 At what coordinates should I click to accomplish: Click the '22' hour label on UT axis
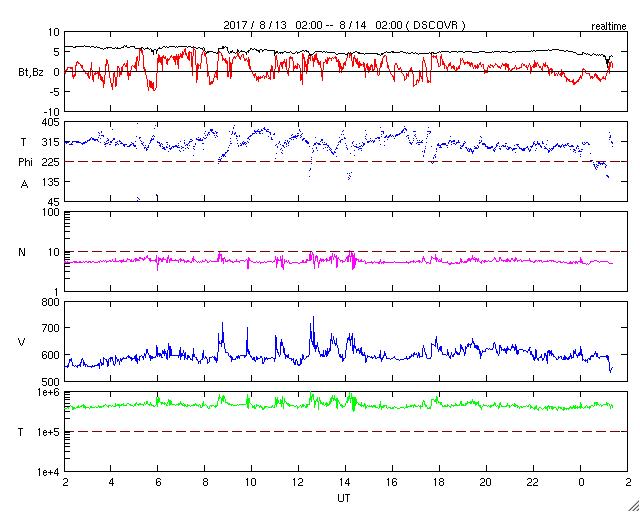pos(534,482)
